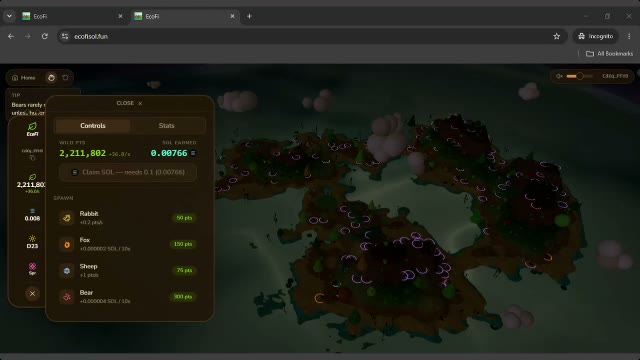Reset the camera with the rotate icon
This screenshot has width=640, height=360.
65,78
